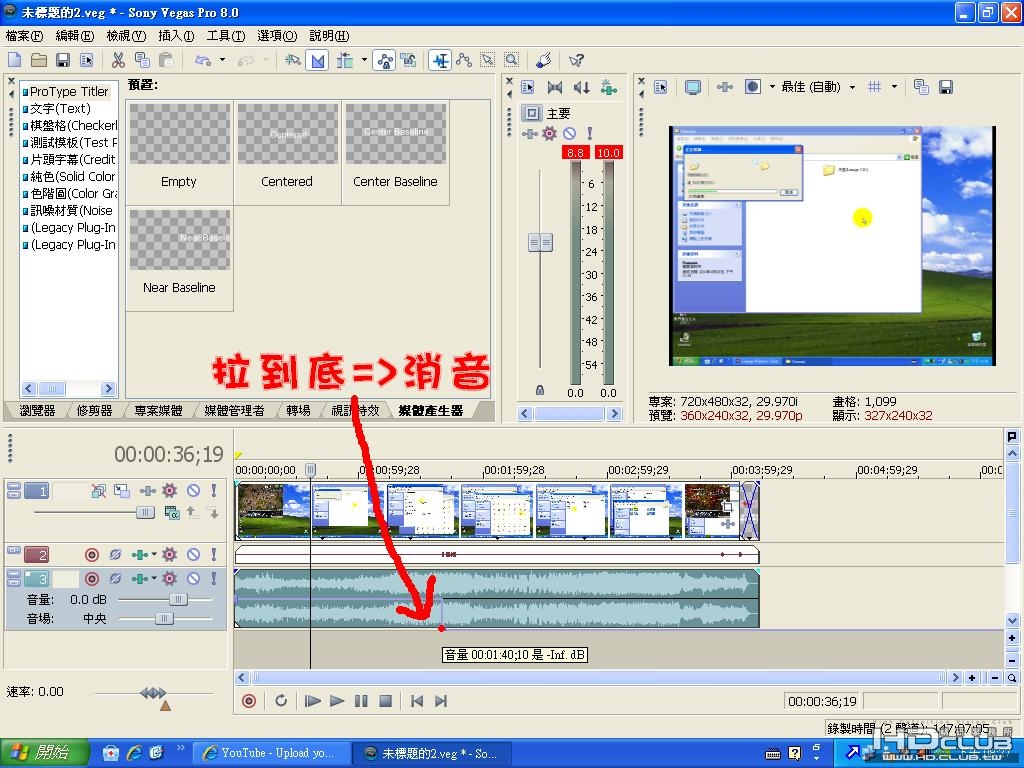Mute audio track 3
This screenshot has width=1024, height=768.
coord(193,578)
